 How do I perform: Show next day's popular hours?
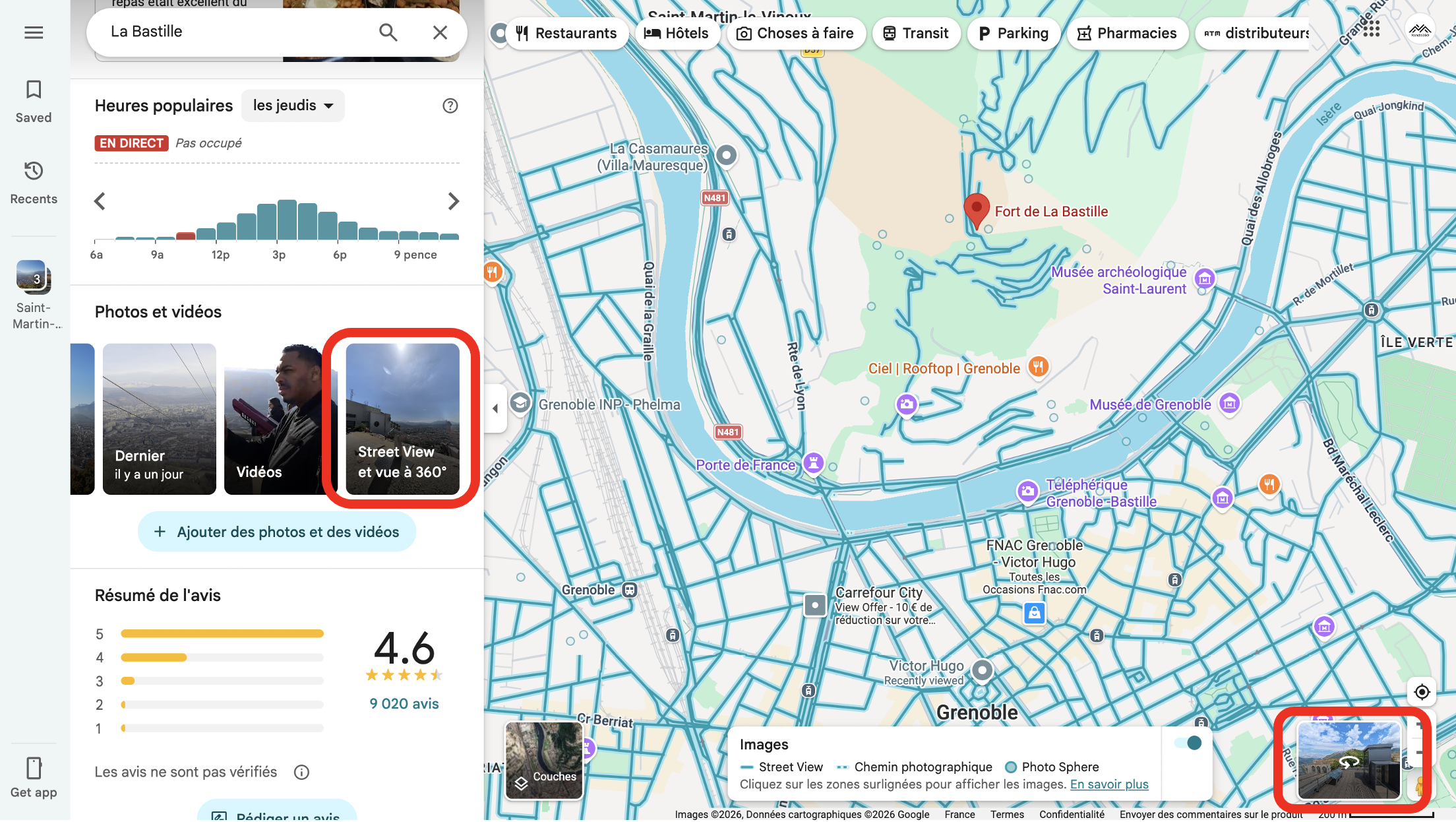click(x=453, y=201)
